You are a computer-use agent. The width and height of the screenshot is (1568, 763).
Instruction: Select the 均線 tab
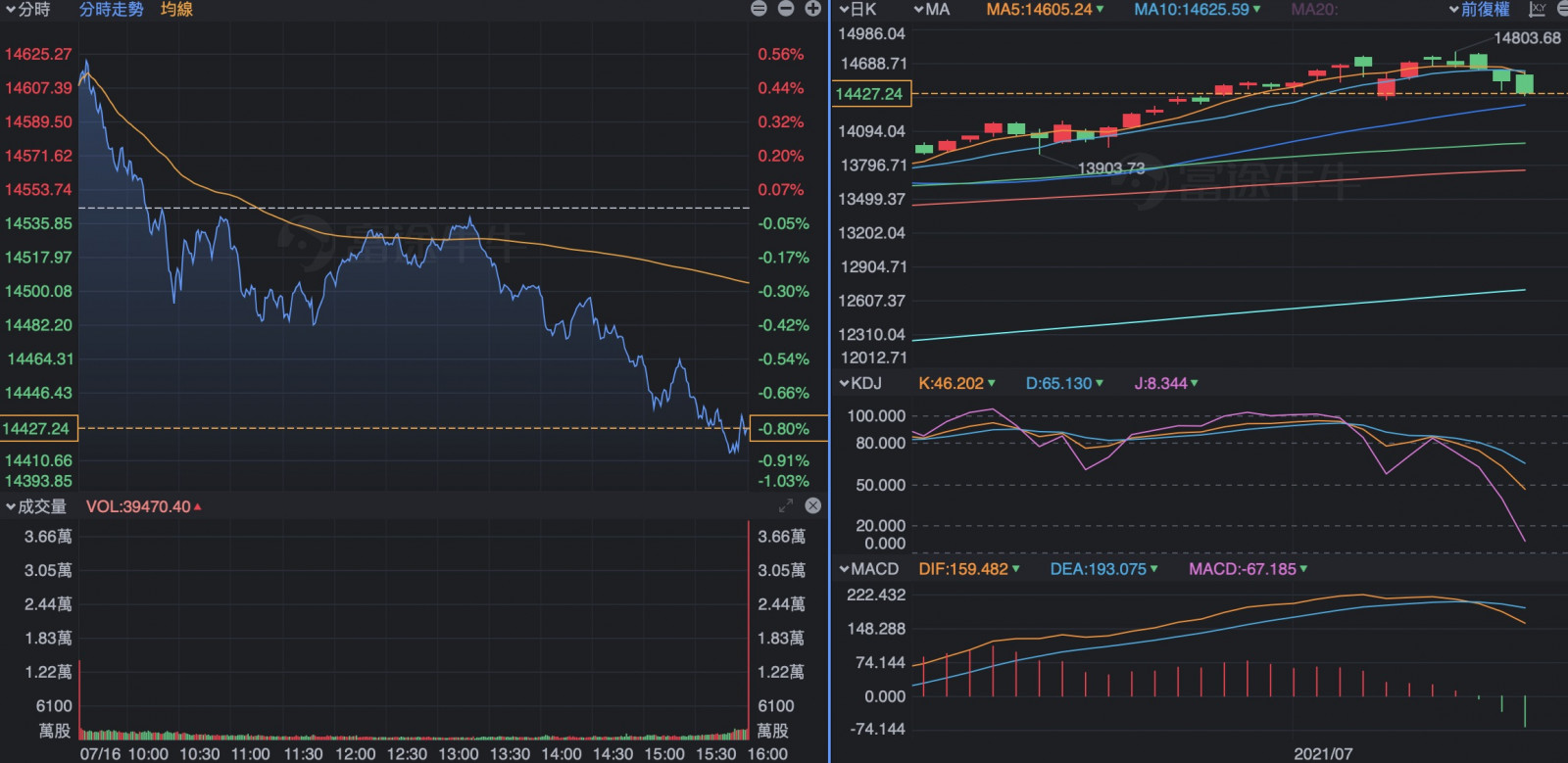point(176,10)
